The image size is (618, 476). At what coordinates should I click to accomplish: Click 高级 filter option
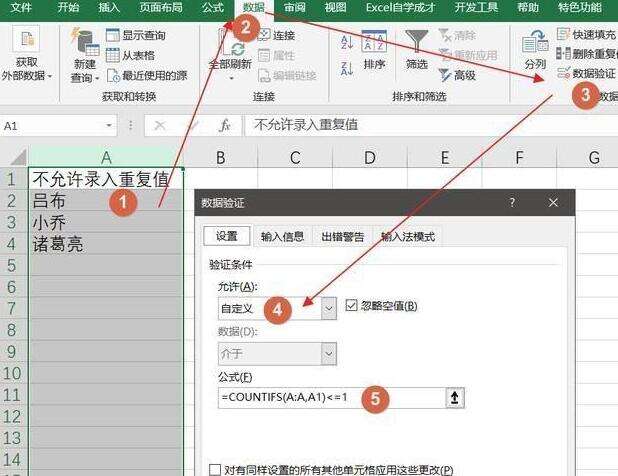tap(457, 75)
